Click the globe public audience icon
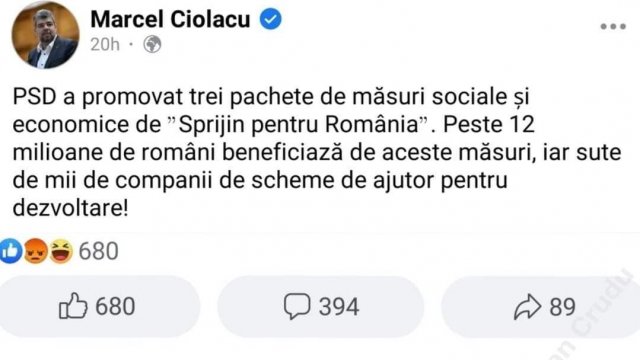The image size is (640, 360). click(x=152, y=44)
